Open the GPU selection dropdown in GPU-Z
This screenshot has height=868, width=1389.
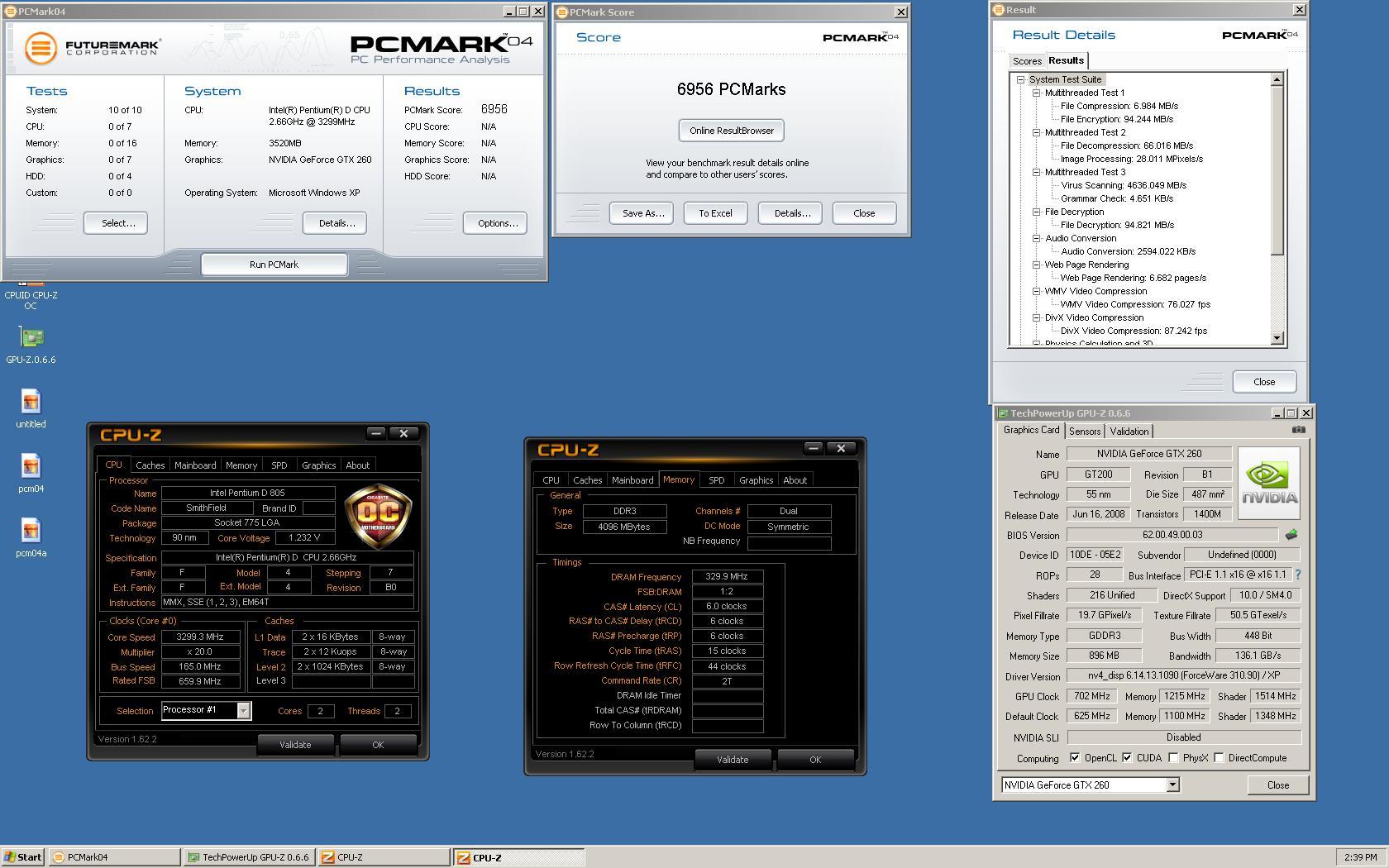(x=1172, y=785)
